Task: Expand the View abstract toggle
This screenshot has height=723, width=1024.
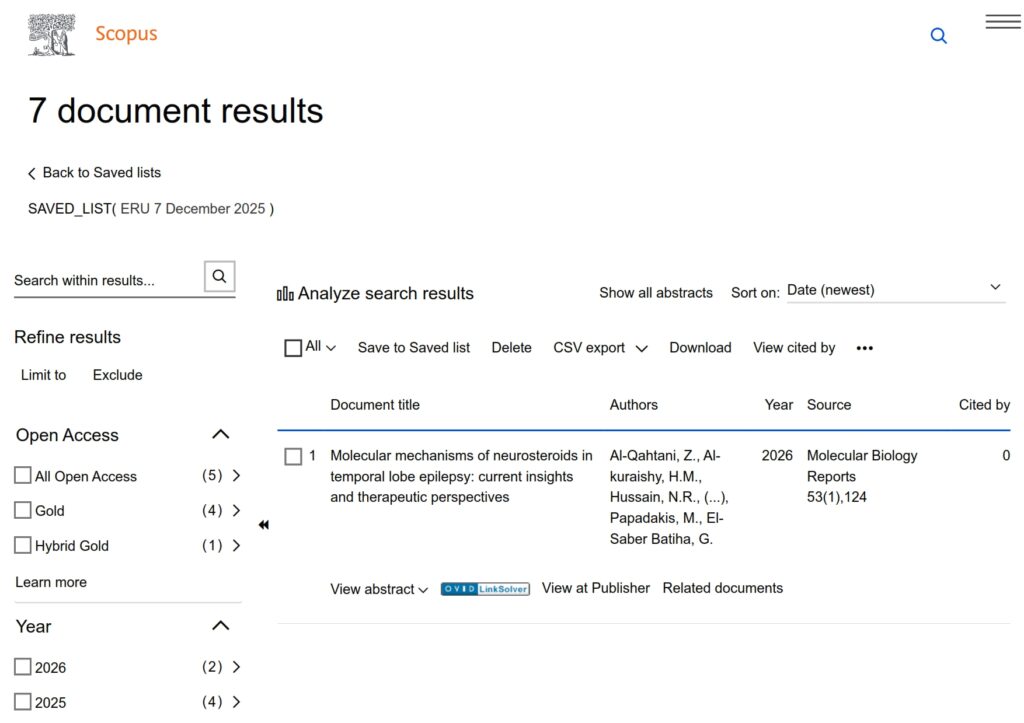Action: pos(379,589)
